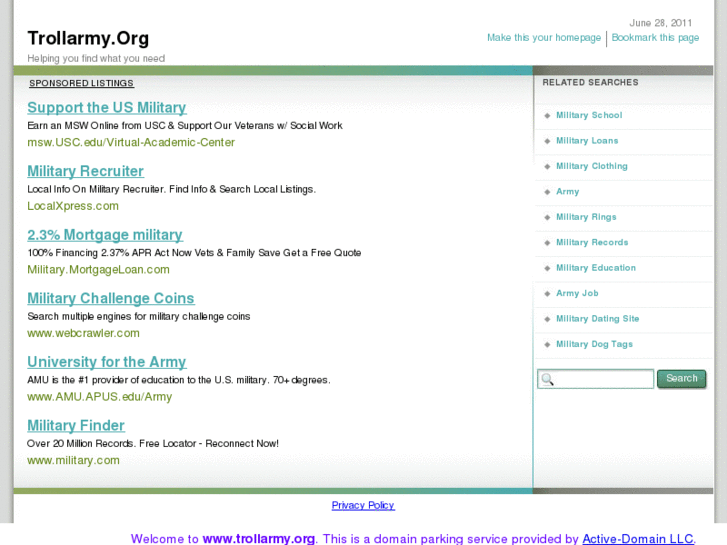Open the University for the Army listing

pos(107,362)
